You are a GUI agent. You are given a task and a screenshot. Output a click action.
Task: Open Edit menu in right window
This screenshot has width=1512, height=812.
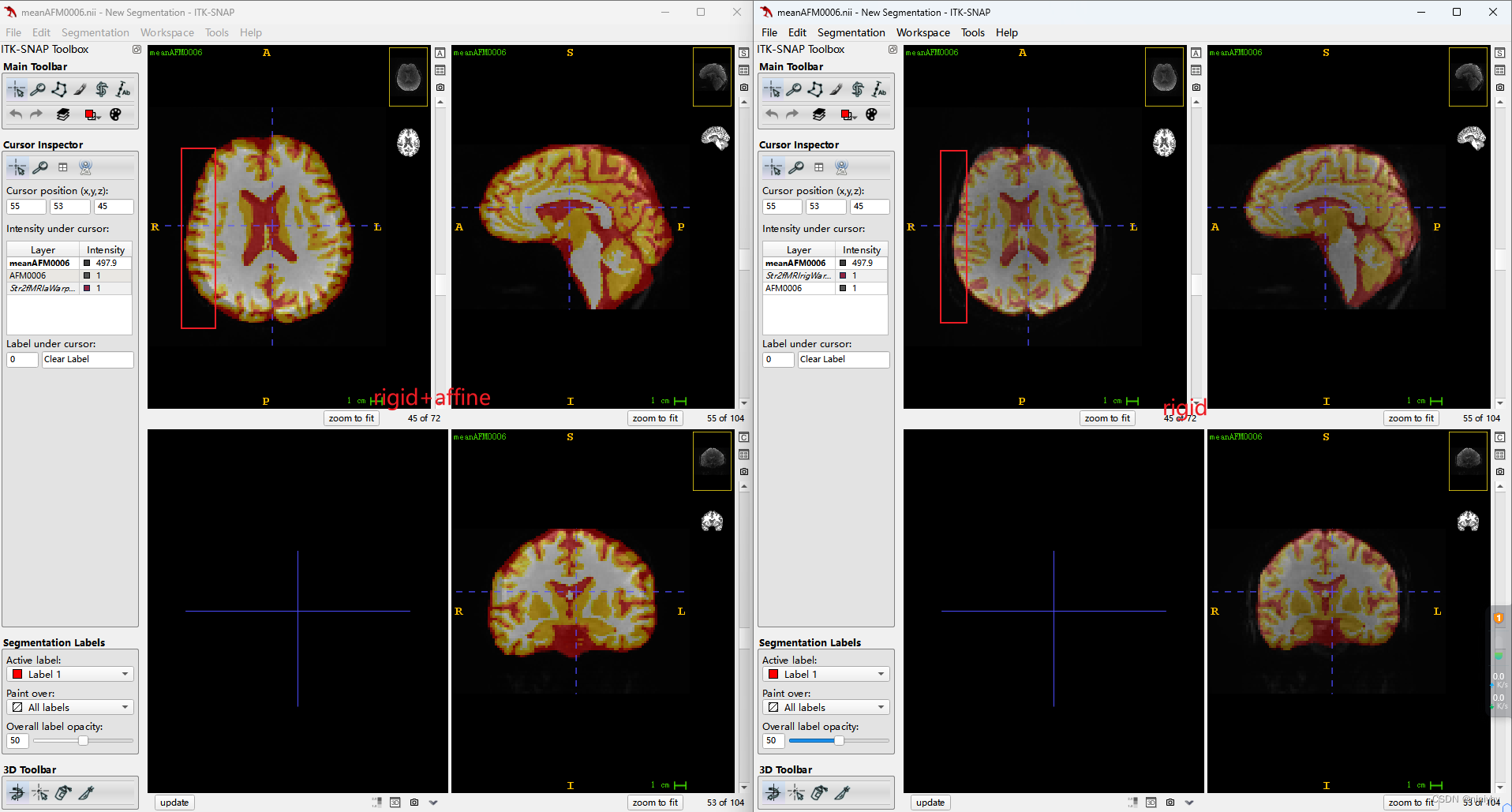[x=797, y=32]
